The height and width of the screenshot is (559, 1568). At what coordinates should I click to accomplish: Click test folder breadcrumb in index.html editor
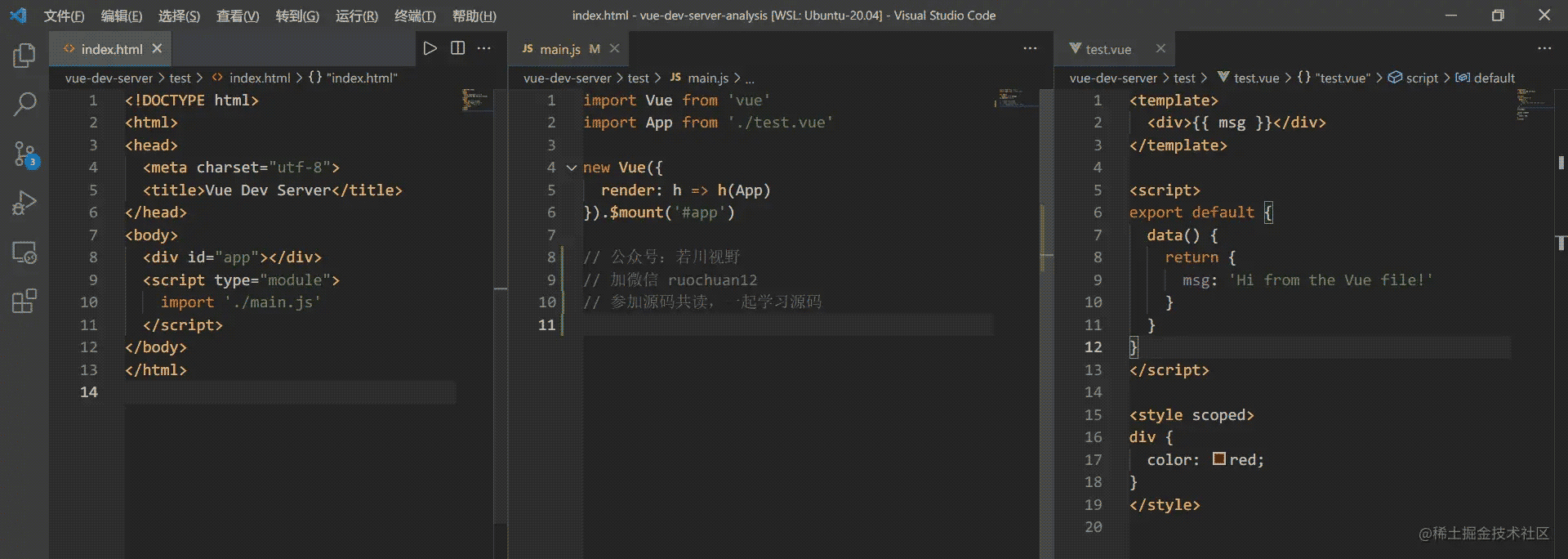click(x=180, y=78)
